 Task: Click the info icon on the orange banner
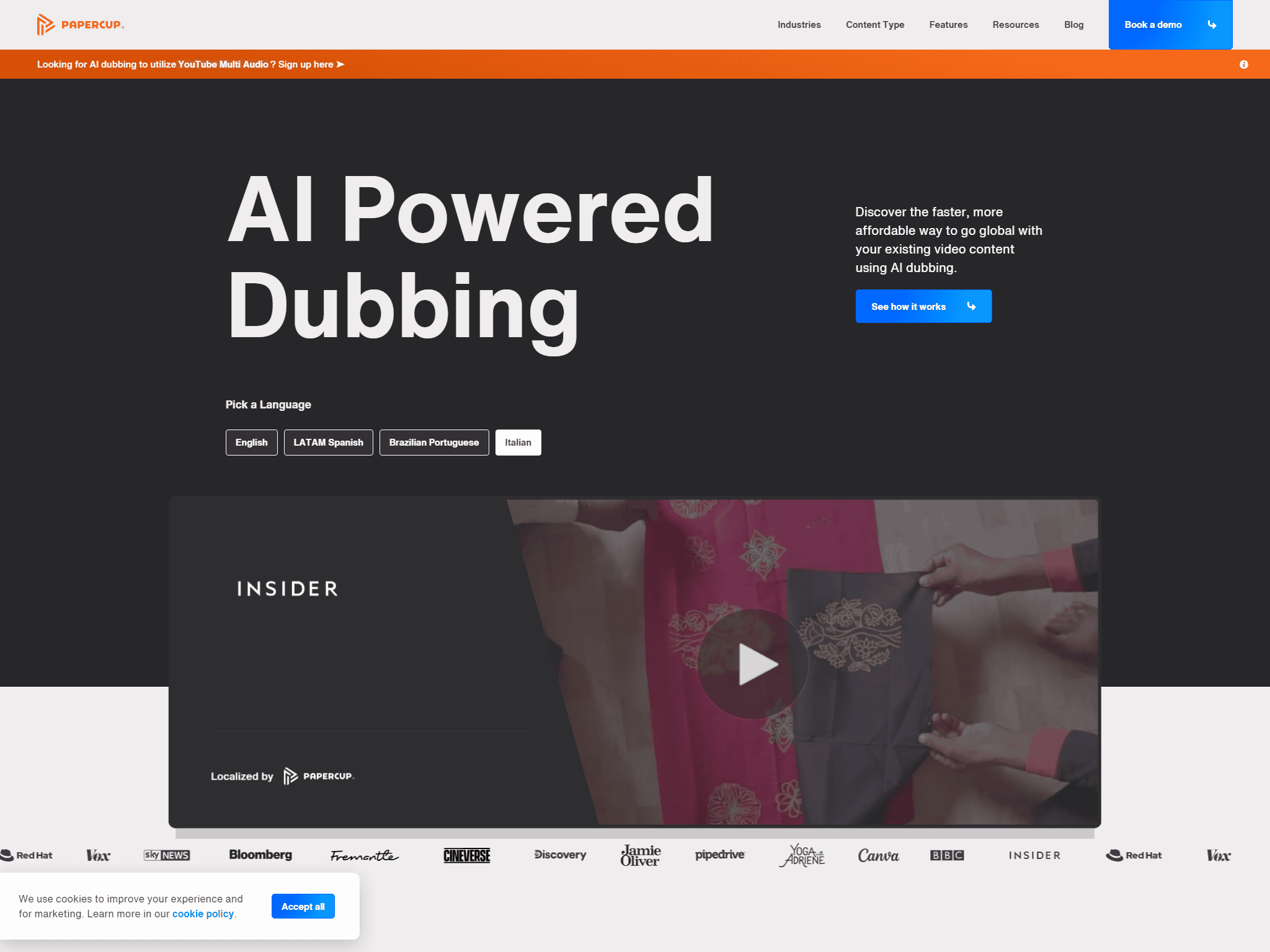1244,64
